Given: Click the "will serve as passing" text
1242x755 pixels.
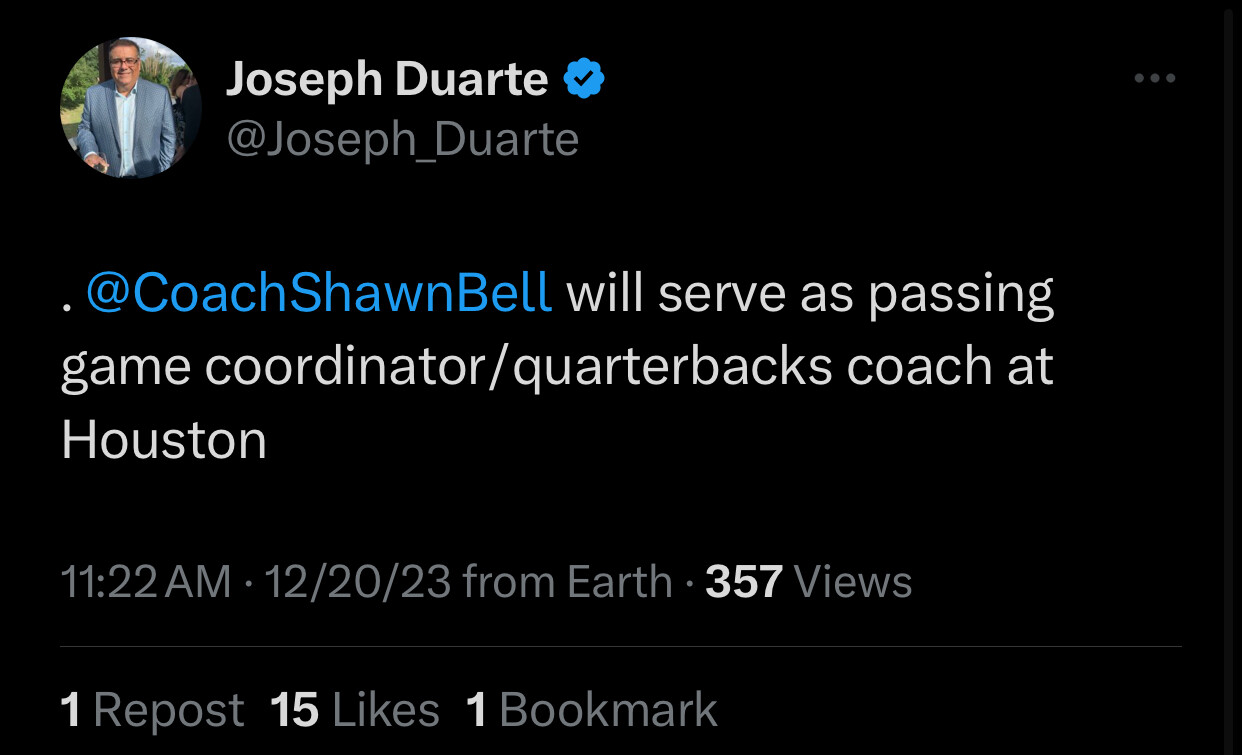Looking at the screenshot, I should click(811, 293).
